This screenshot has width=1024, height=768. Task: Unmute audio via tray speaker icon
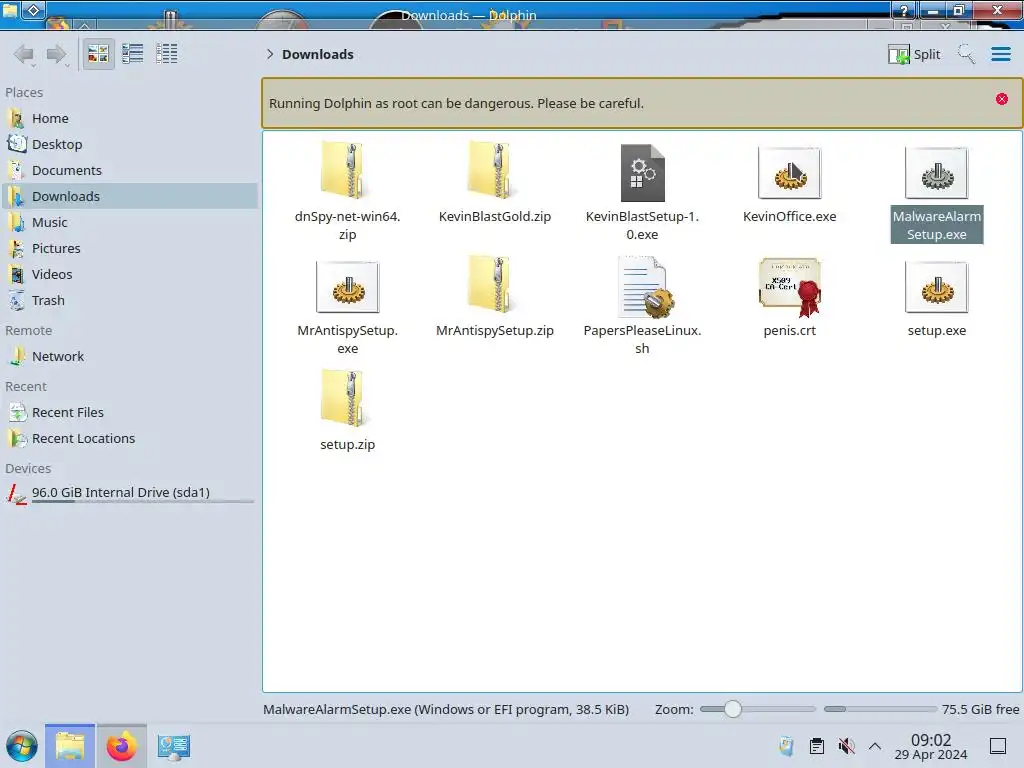click(x=846, y=746)
